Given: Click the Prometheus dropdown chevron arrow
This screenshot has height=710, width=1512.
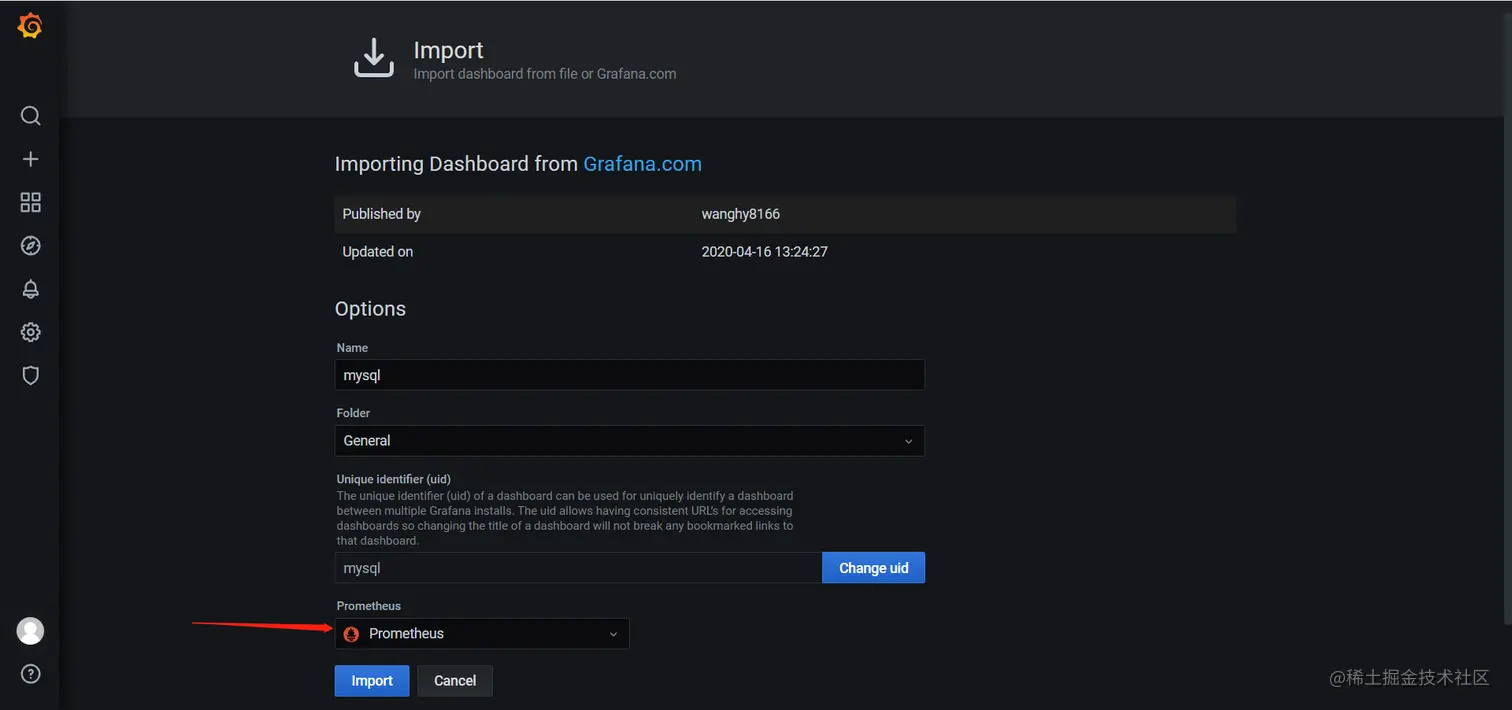Looking at the screenshot, I should coord(613,634).
